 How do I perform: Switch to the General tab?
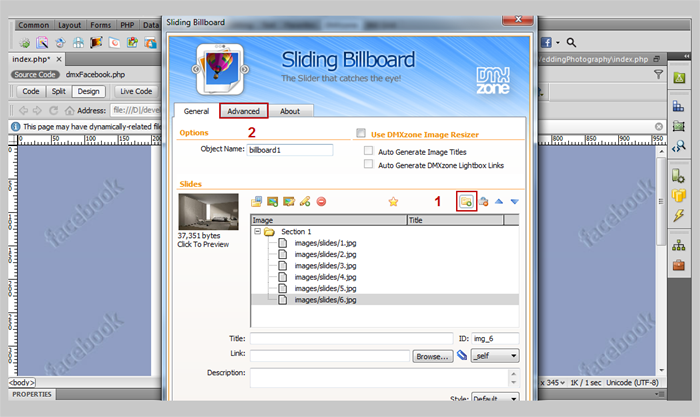(196, 111)
